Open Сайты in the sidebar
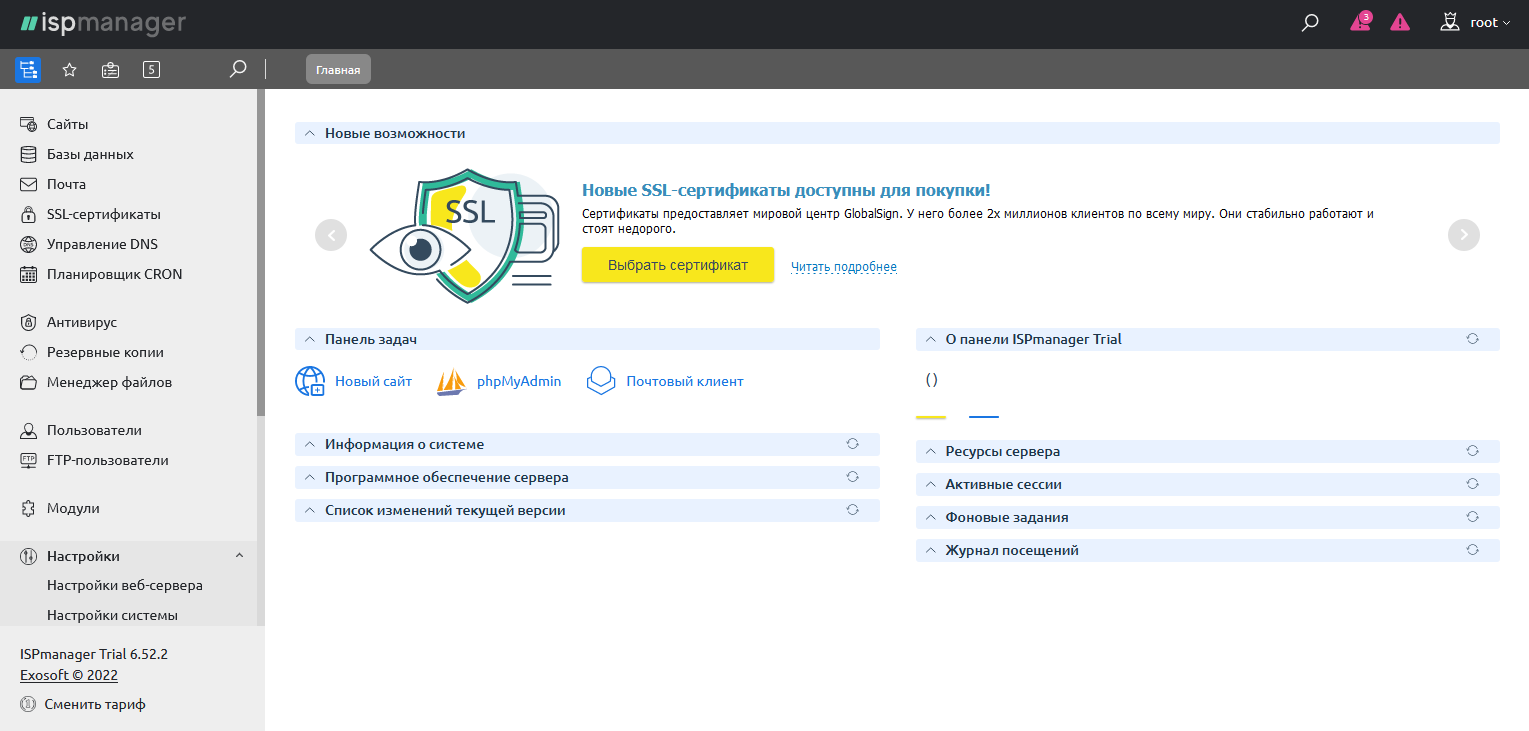1529x731 pixels. 67,124
